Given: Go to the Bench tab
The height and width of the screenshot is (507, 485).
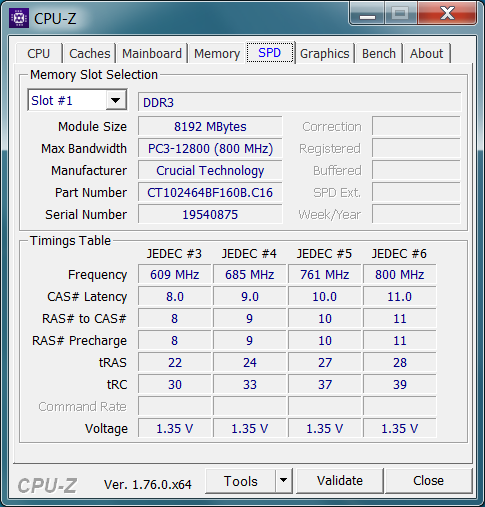Looking at the screenshot, I should tap(379, 53).
